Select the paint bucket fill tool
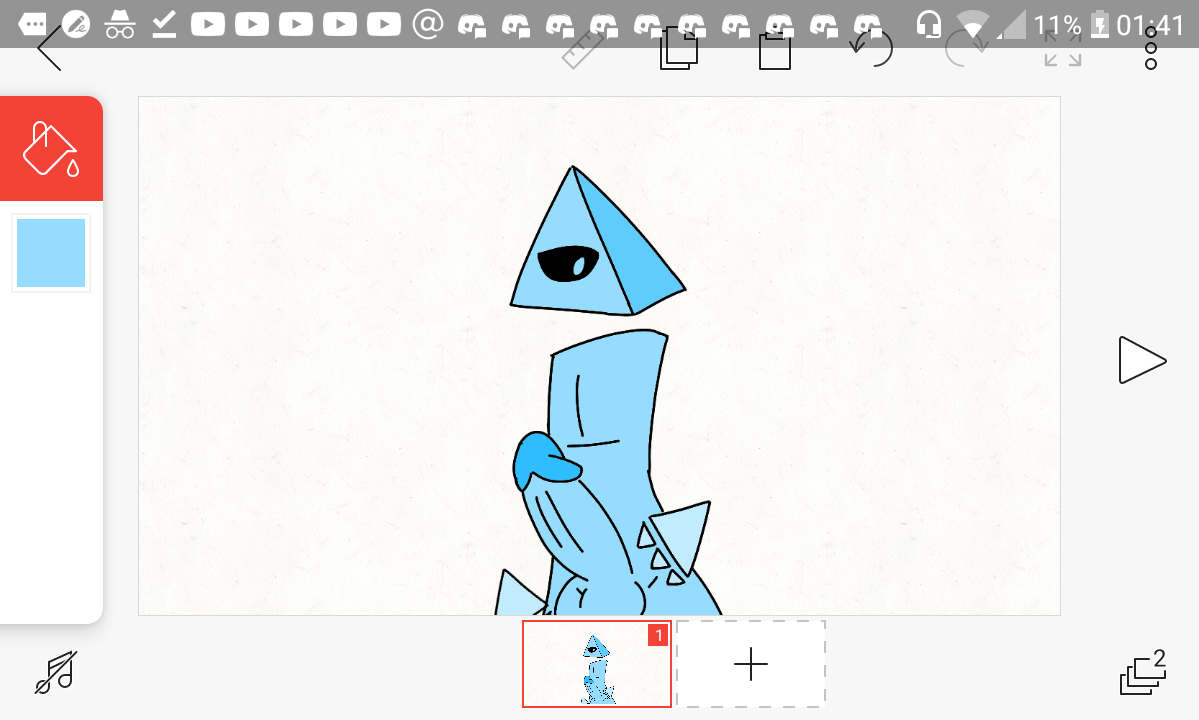 point(51,149)
